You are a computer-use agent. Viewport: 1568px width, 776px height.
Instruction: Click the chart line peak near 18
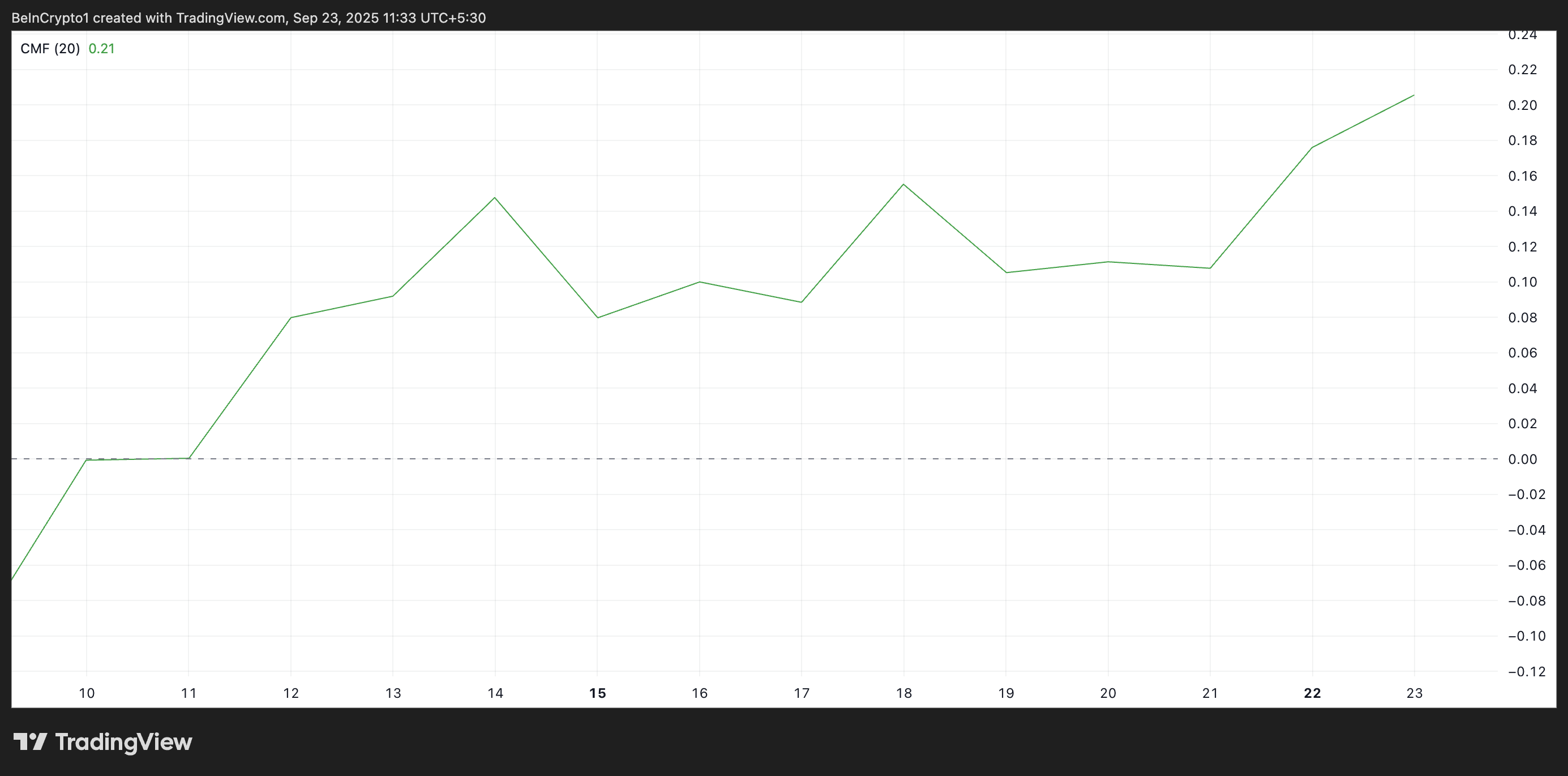903,184
